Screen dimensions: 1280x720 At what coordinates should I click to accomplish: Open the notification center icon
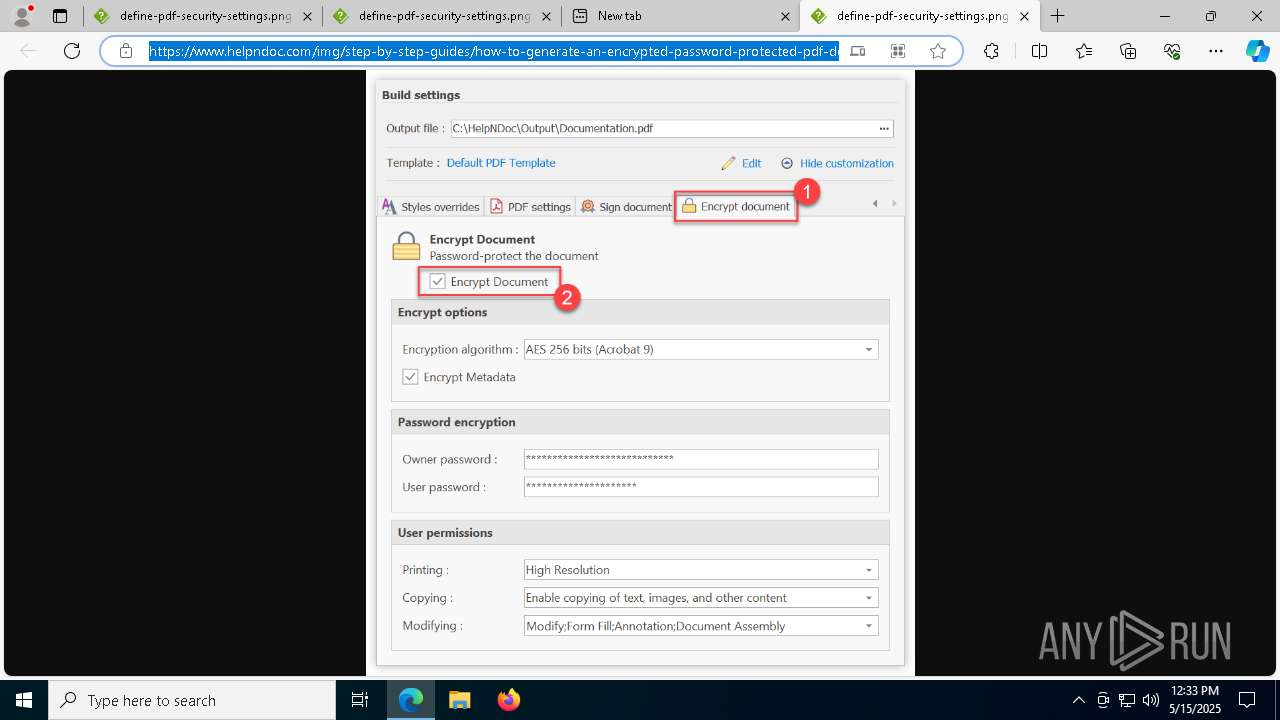coord(1247,700)
